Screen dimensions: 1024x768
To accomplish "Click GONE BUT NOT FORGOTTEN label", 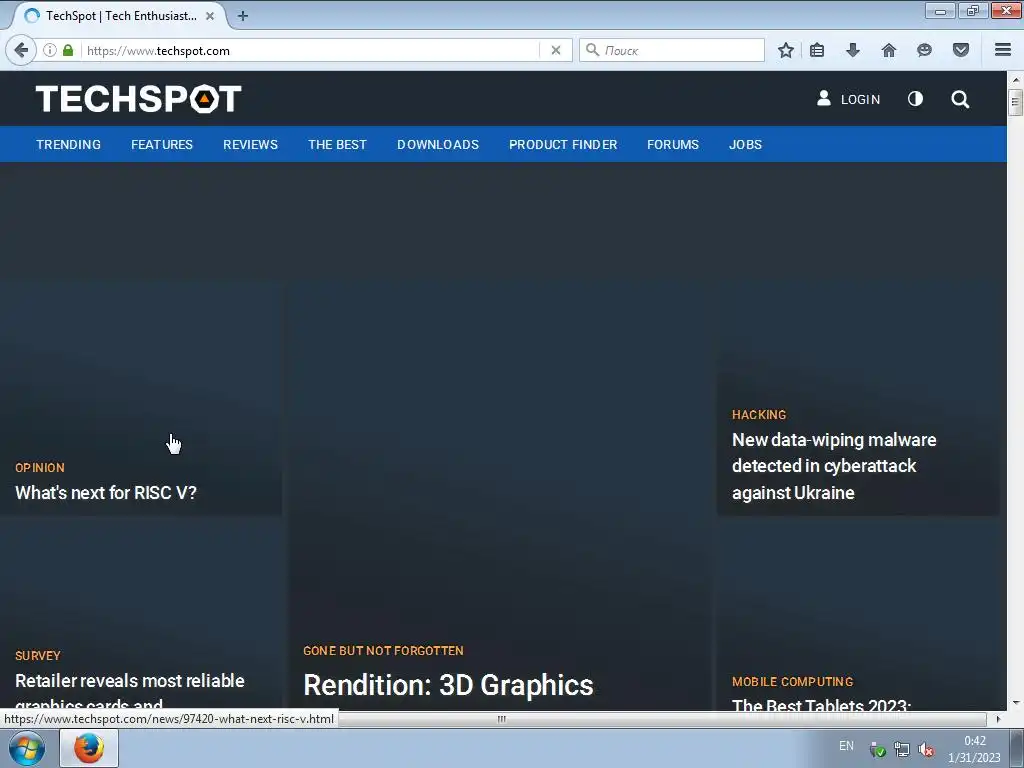I will [x=383, y=651].
